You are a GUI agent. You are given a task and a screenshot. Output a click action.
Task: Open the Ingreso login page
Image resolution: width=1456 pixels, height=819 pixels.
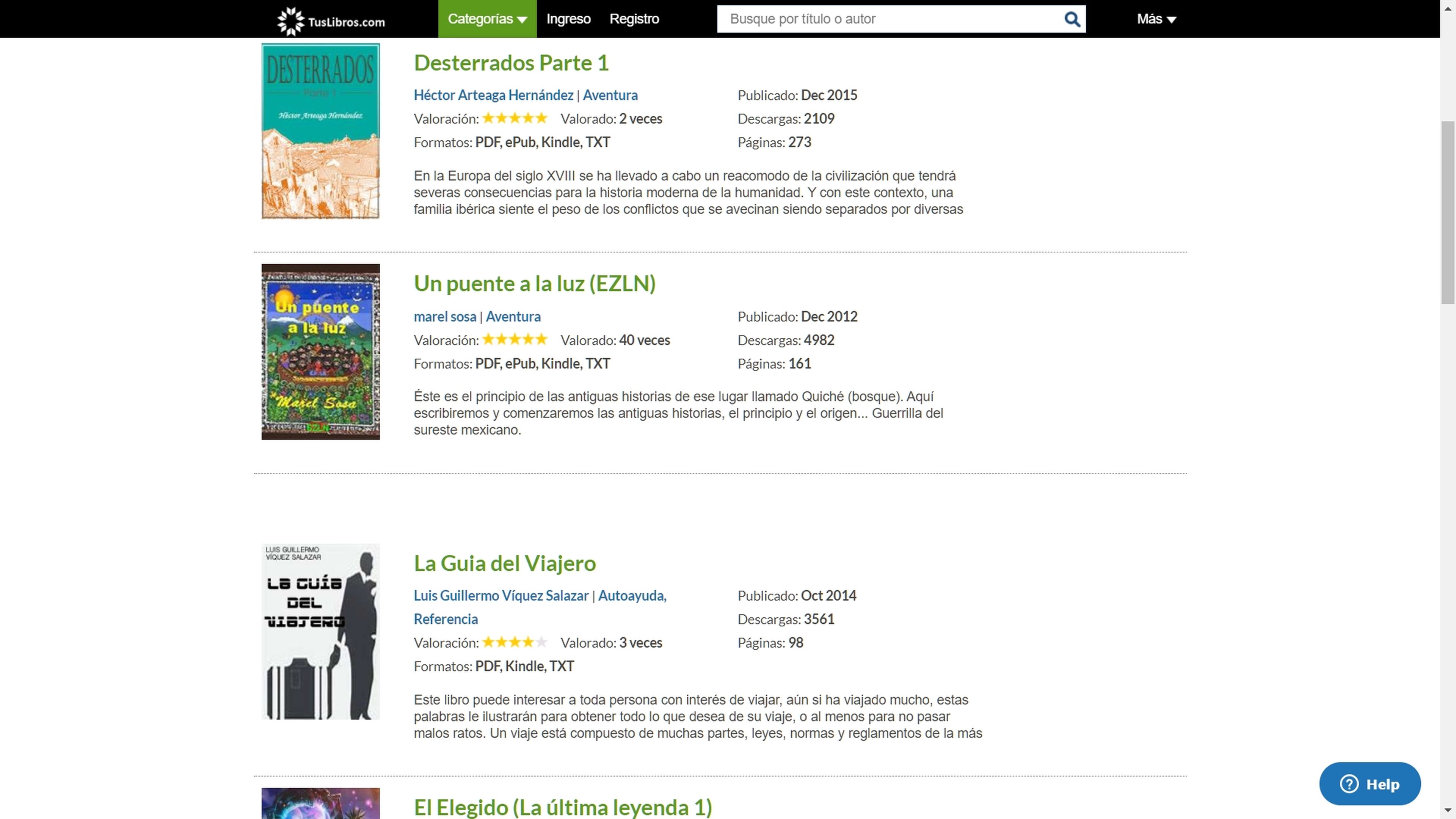click(x=568, y=19)
